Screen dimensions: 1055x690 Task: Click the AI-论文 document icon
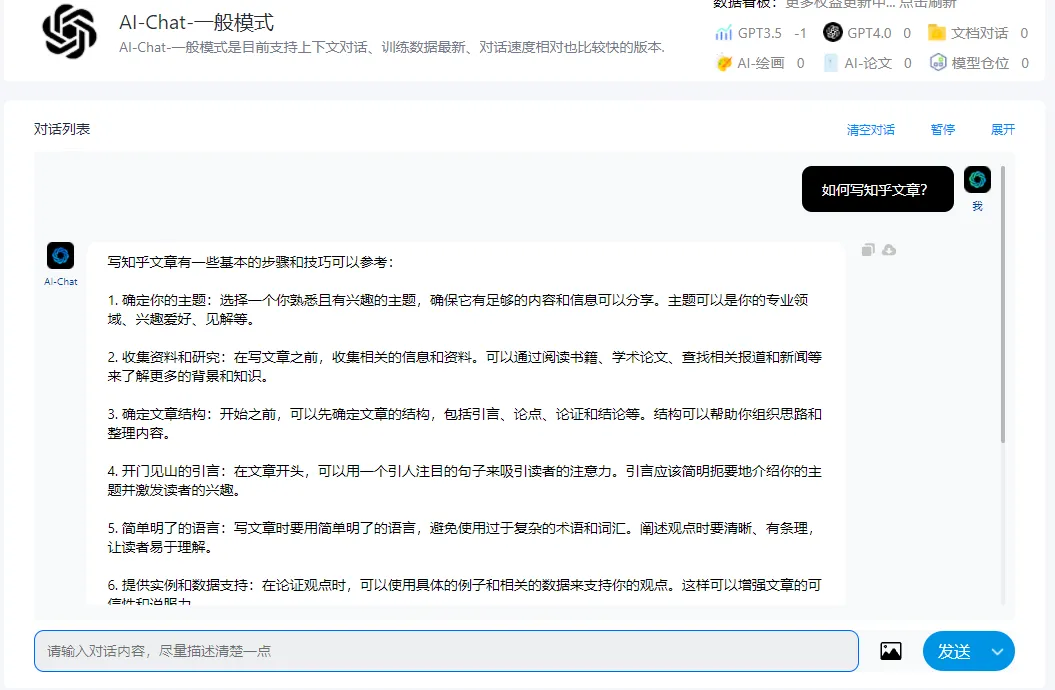pyautogui.click(x=831, y=63)
